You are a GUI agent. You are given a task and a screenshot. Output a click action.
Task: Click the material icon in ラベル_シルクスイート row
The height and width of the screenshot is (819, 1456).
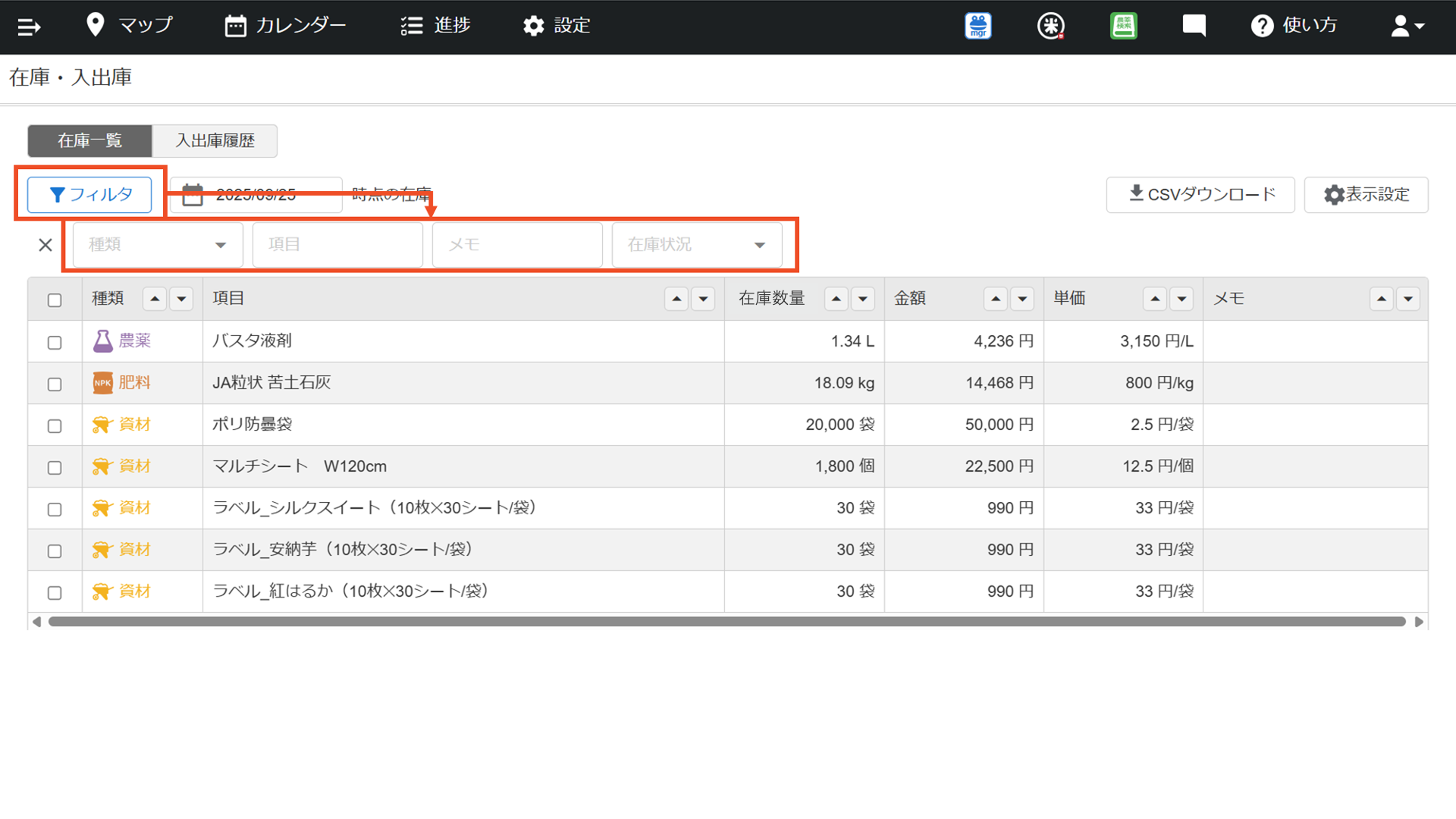tap(102, 508)
